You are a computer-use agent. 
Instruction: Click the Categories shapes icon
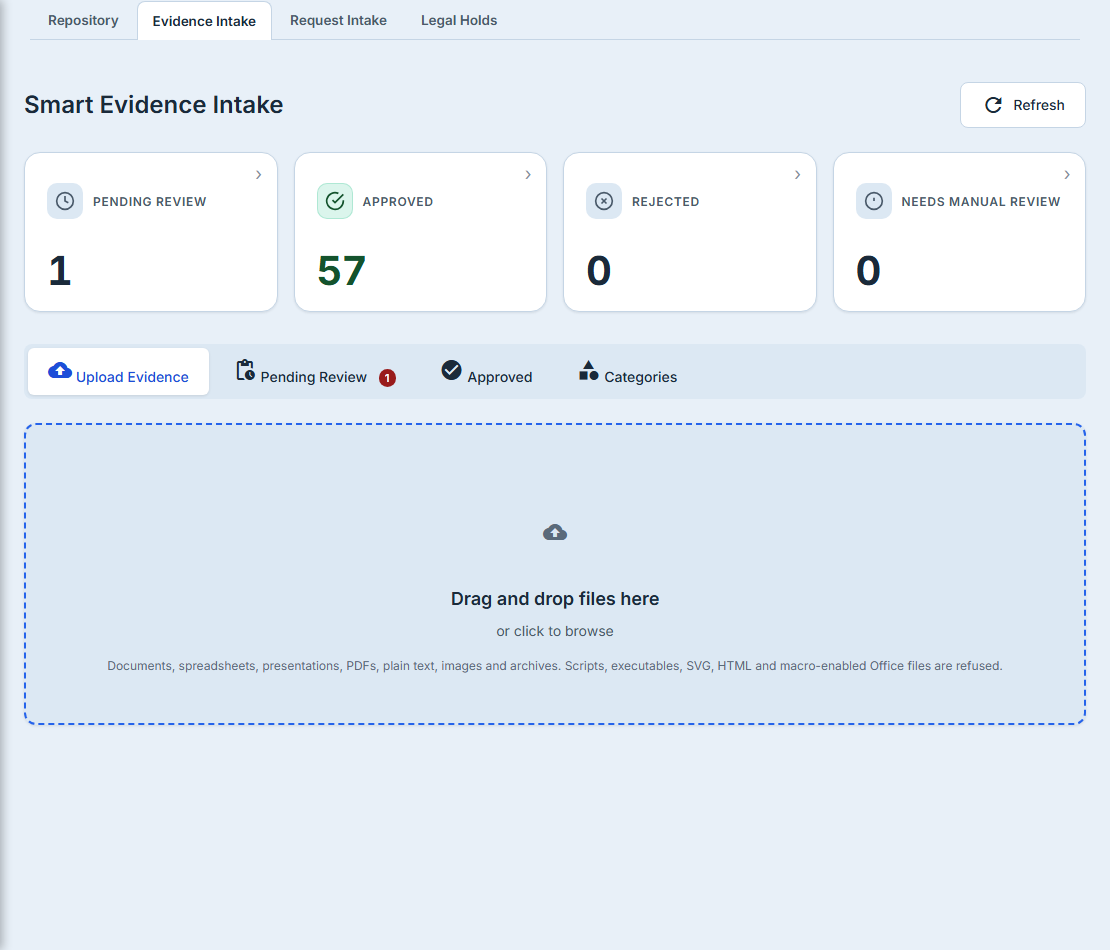click(x=588, y=370)
